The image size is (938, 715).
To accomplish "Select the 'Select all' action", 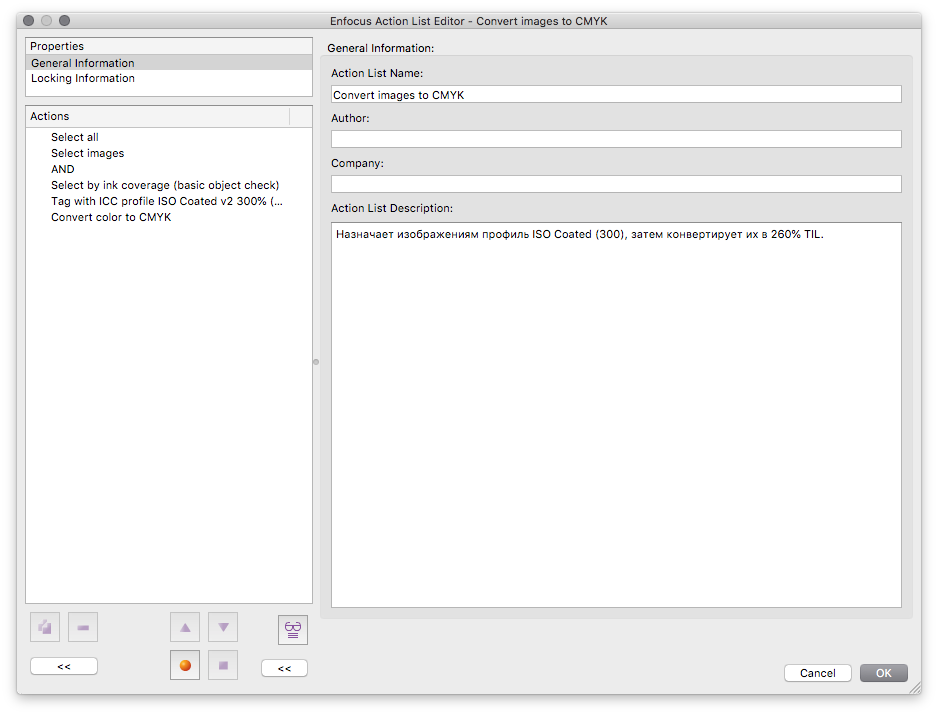I will pos(75,137).
